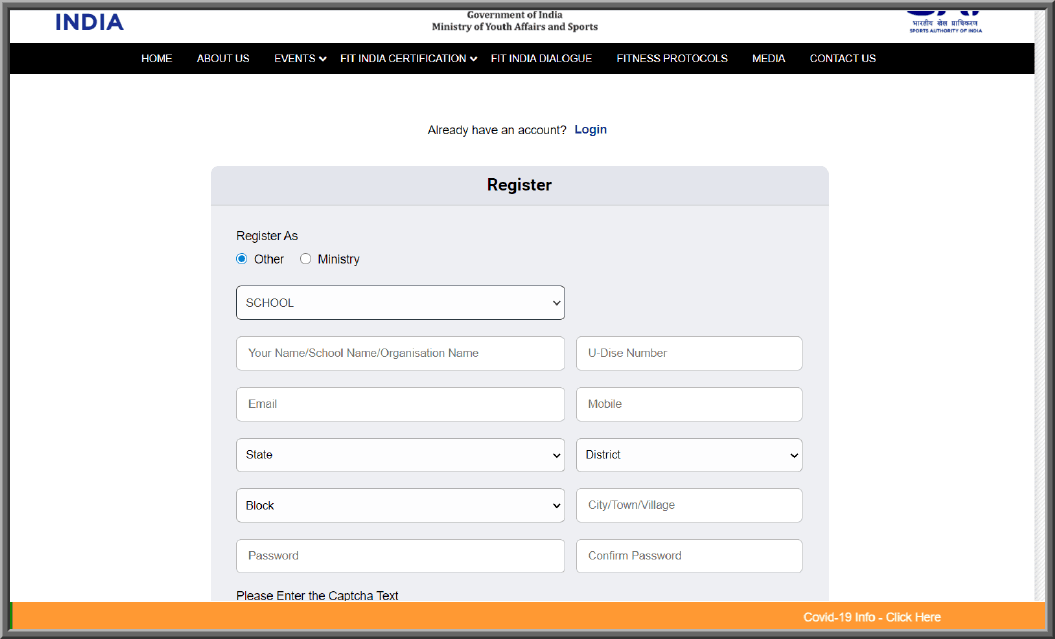Open the Block dropdown
1055x639 pixels.
tap(399, 505)
